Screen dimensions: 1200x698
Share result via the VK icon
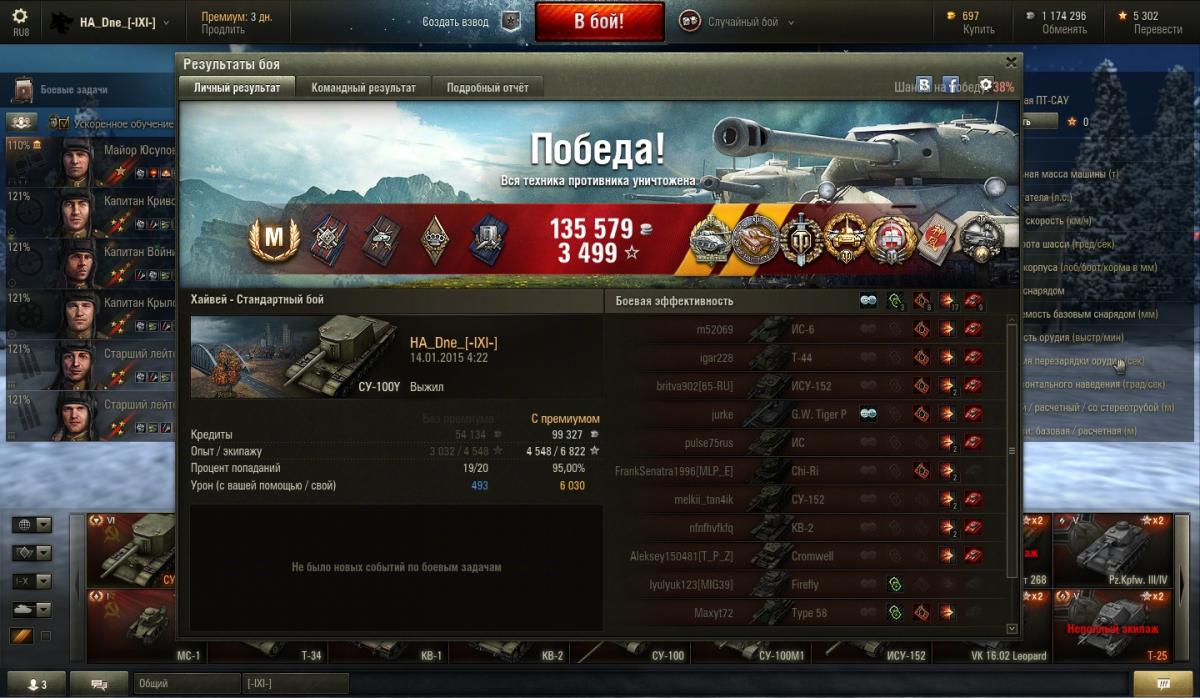click(924, 87)
